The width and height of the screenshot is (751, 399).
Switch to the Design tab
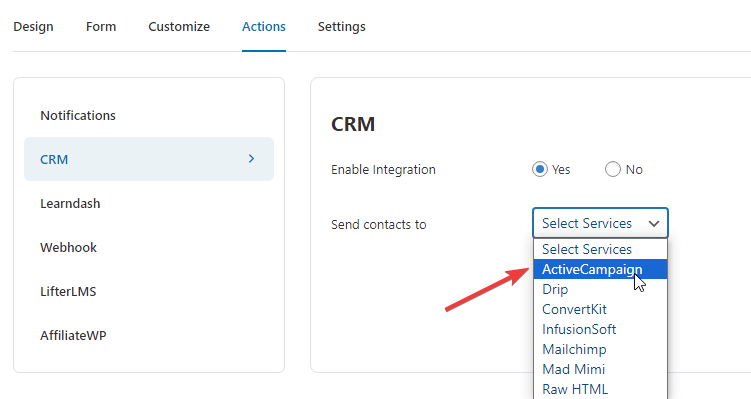34,26
